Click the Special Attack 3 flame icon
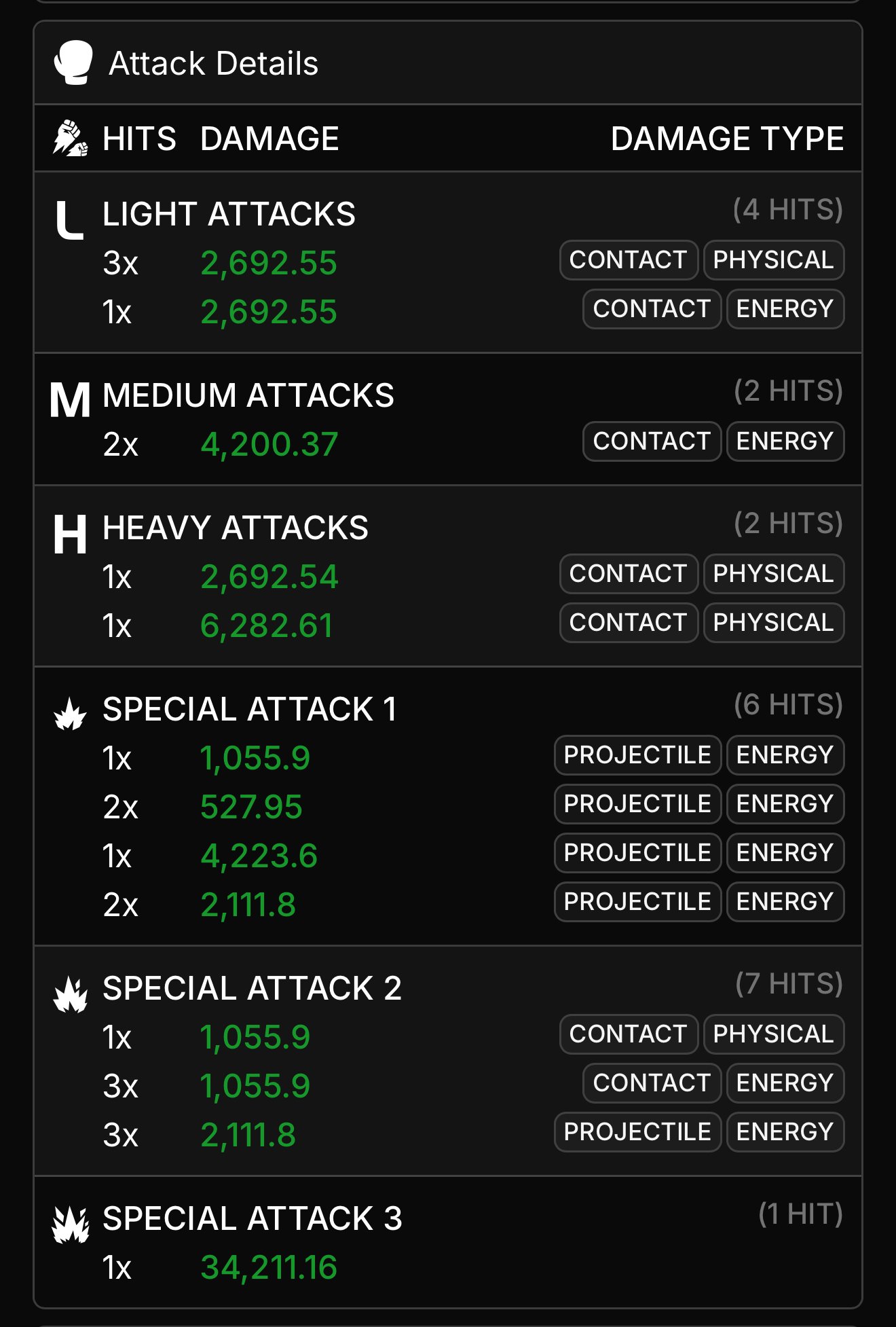This screenshot has width=896, height=1327. (x=70, y=1224)
